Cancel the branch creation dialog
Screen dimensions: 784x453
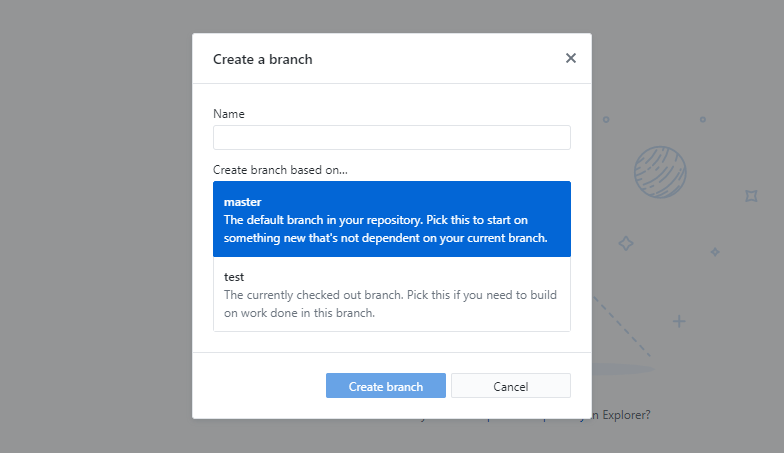click(510, 386)
